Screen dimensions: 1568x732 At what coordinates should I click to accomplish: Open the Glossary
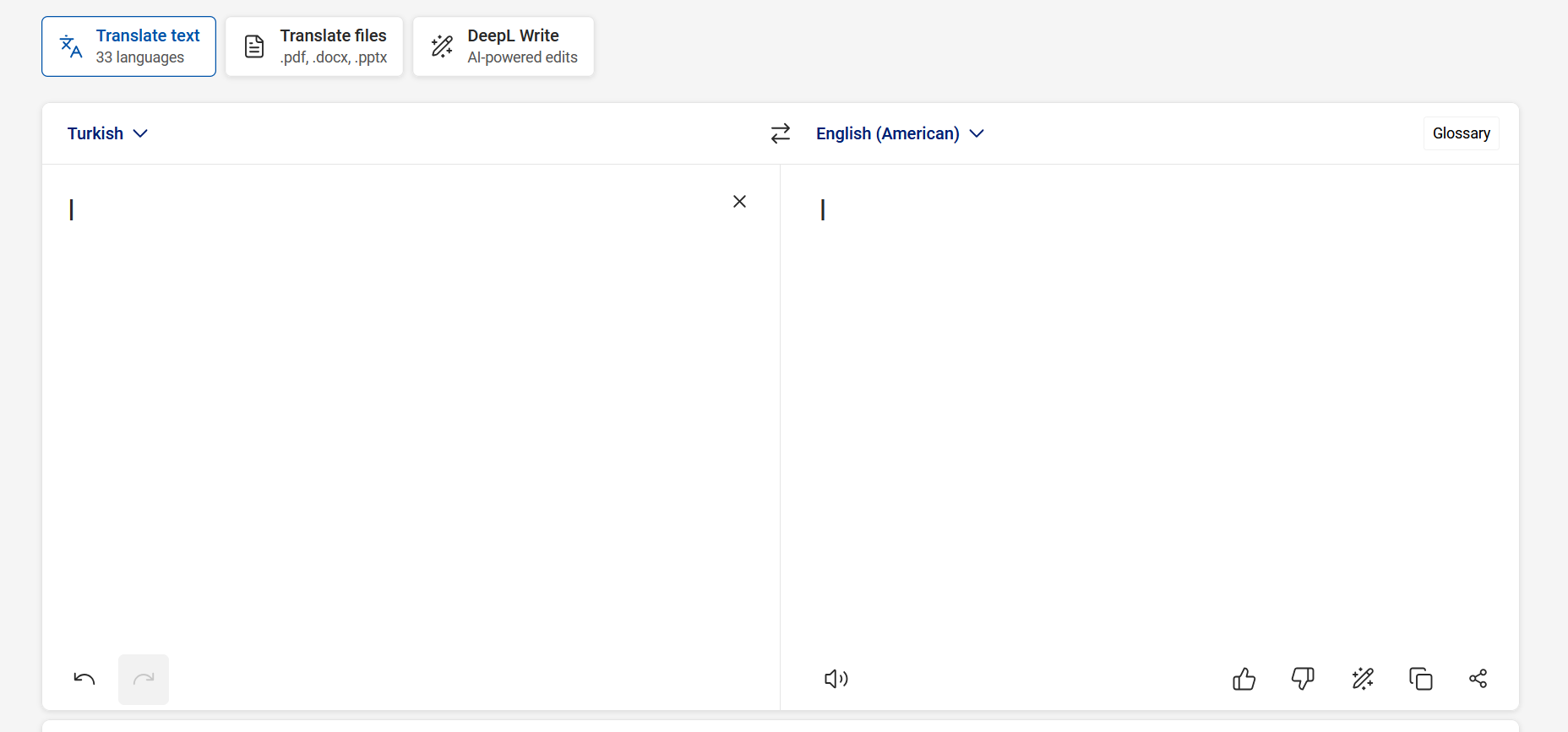[1461, 133]
